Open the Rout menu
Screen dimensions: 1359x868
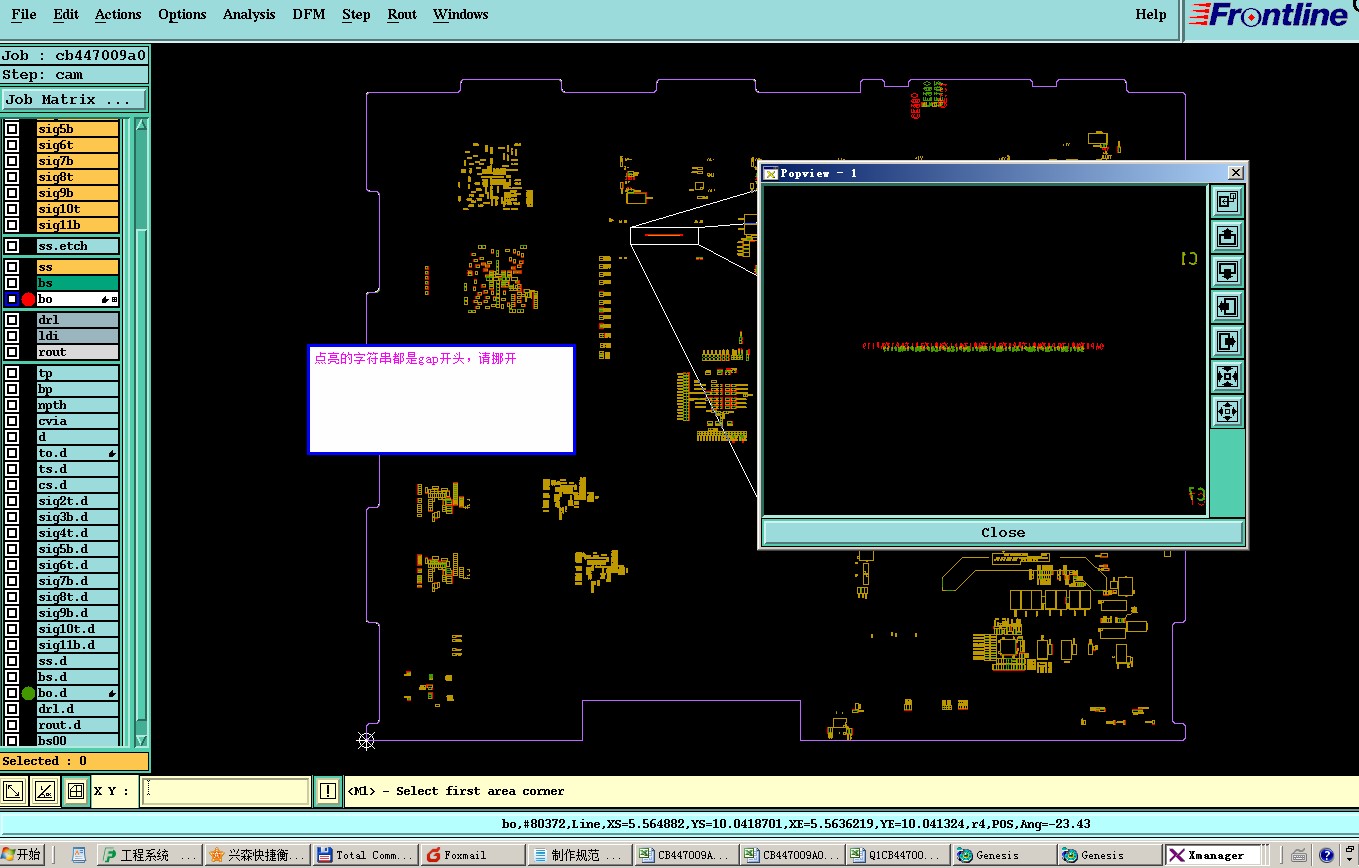pyautogui.click(x=402, y=15)
